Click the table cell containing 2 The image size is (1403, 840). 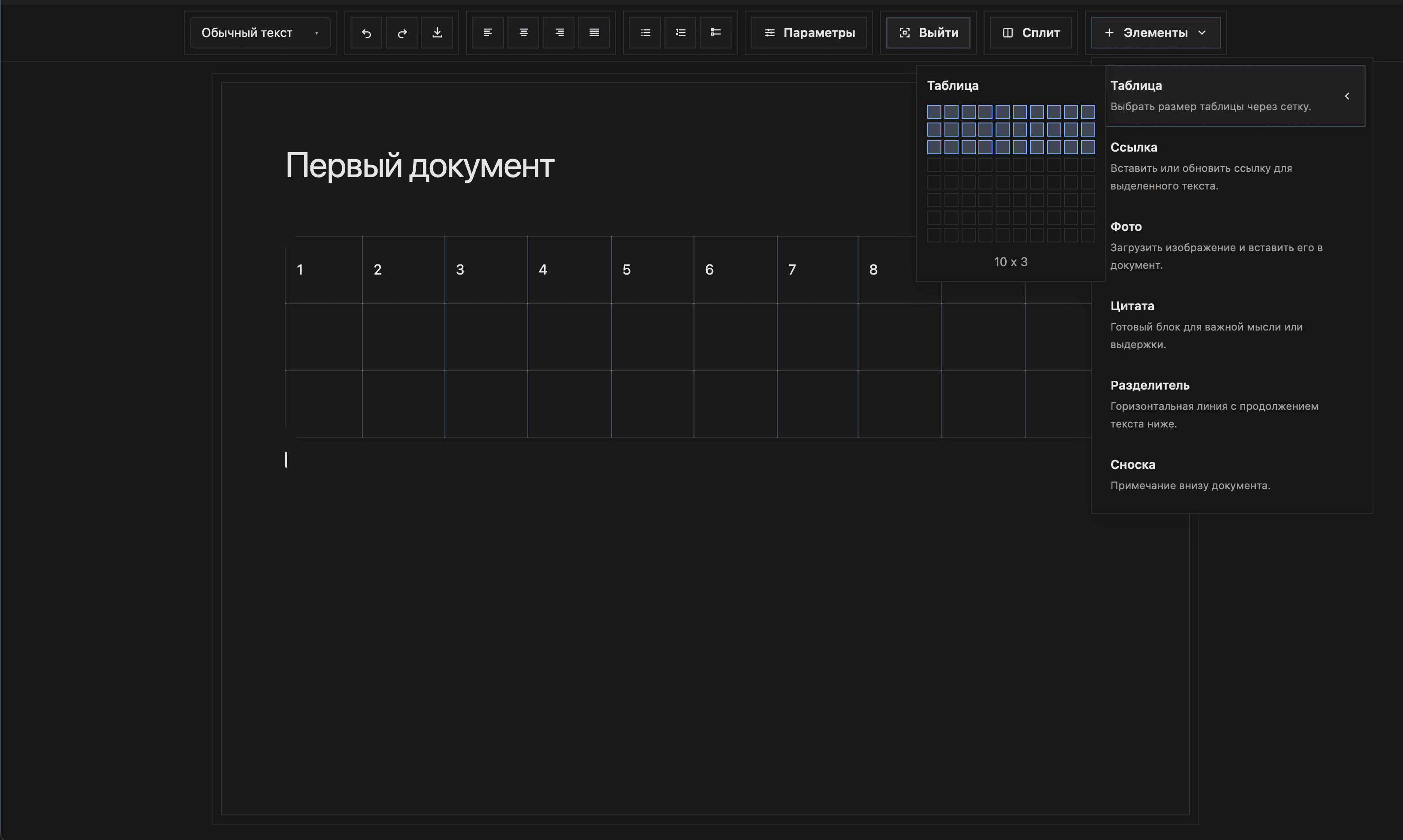[404, 269]
